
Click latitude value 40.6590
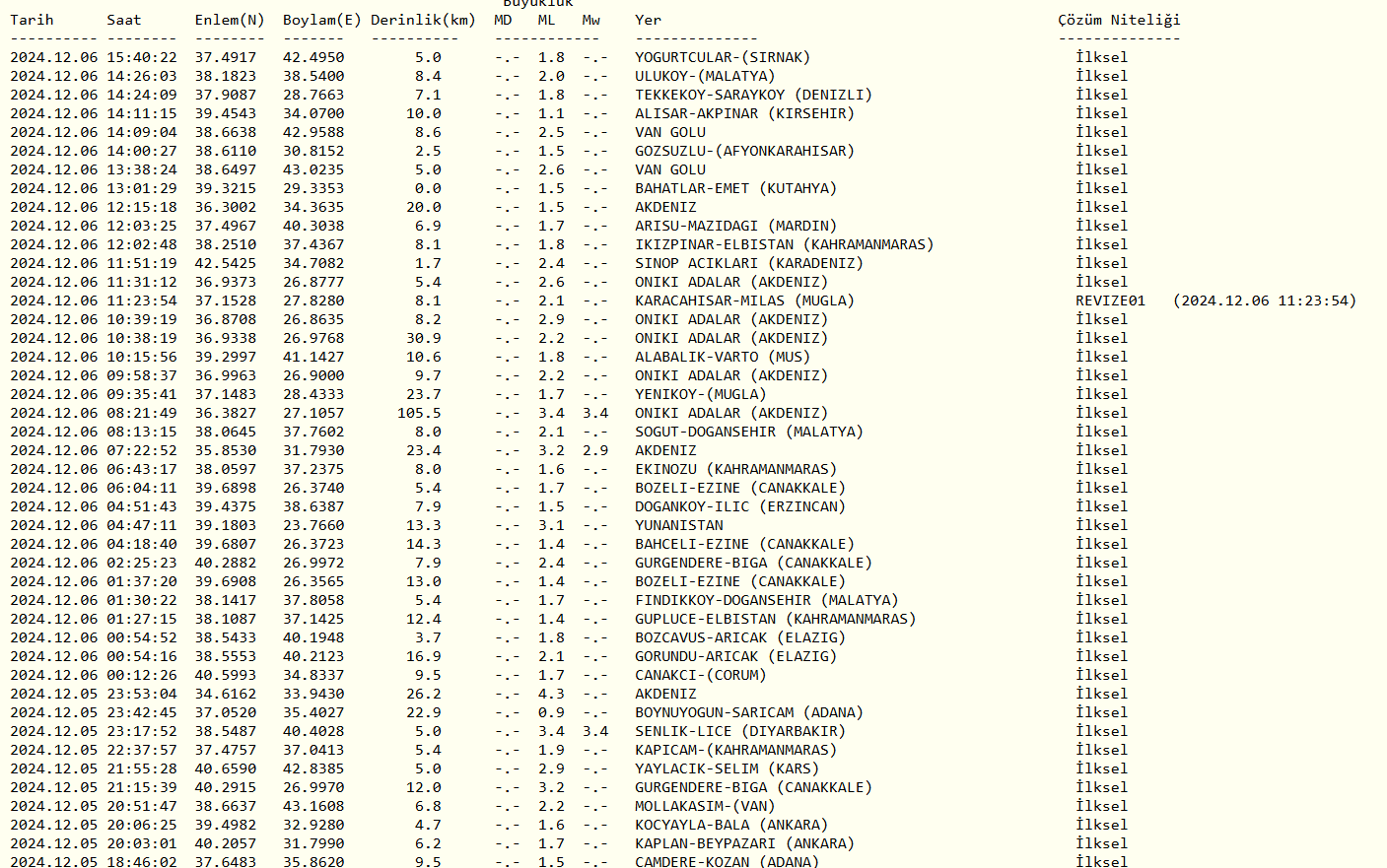pyautogui.click(x=225, y=768)
